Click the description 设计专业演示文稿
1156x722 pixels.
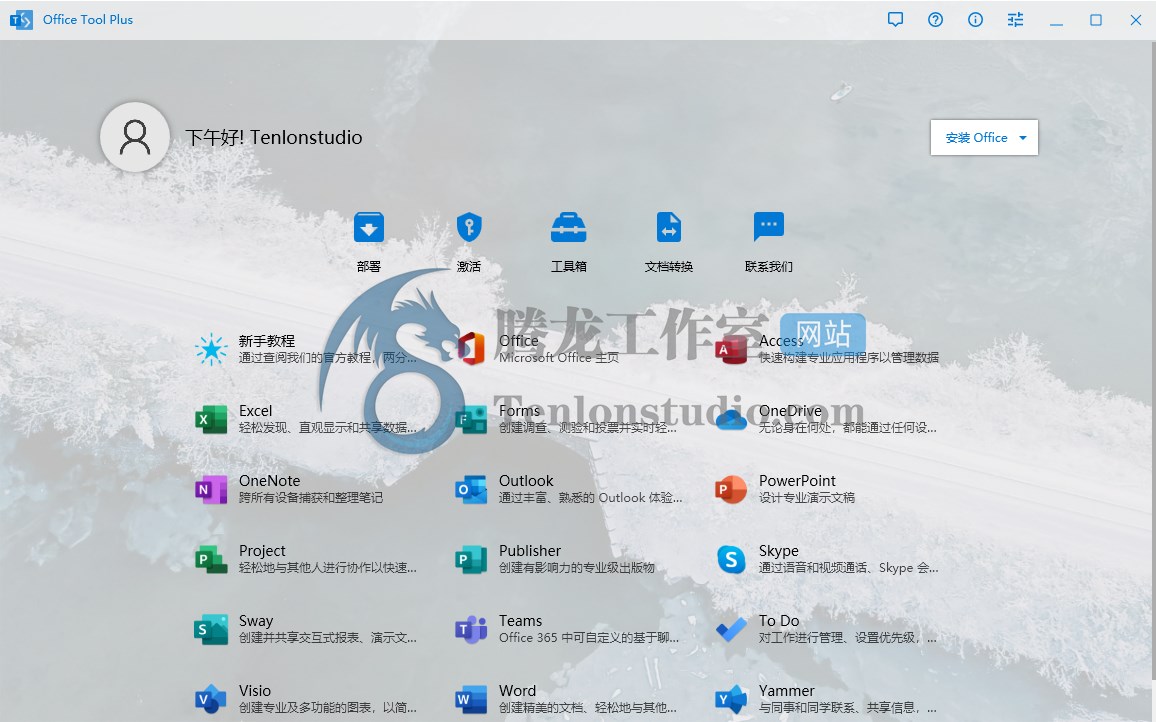[x=807, y=498]
